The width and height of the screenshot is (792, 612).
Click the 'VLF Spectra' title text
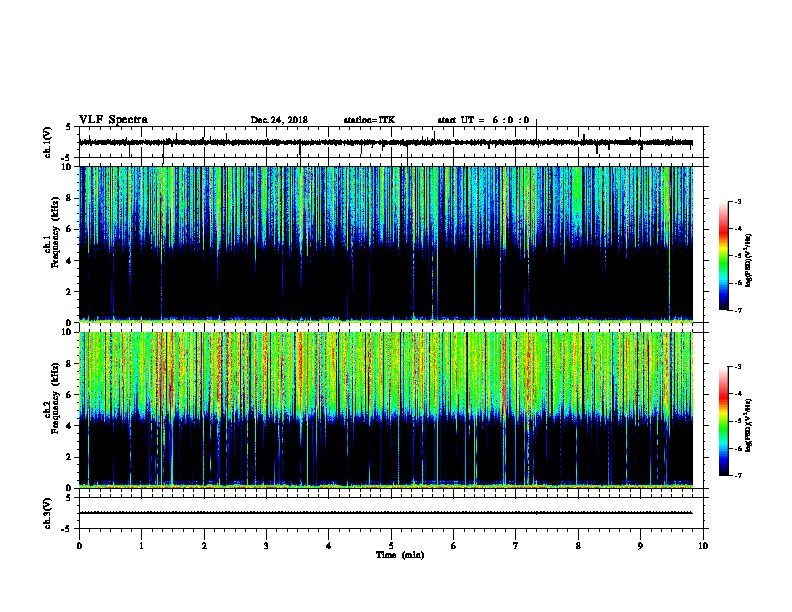(x=113, y=120)
